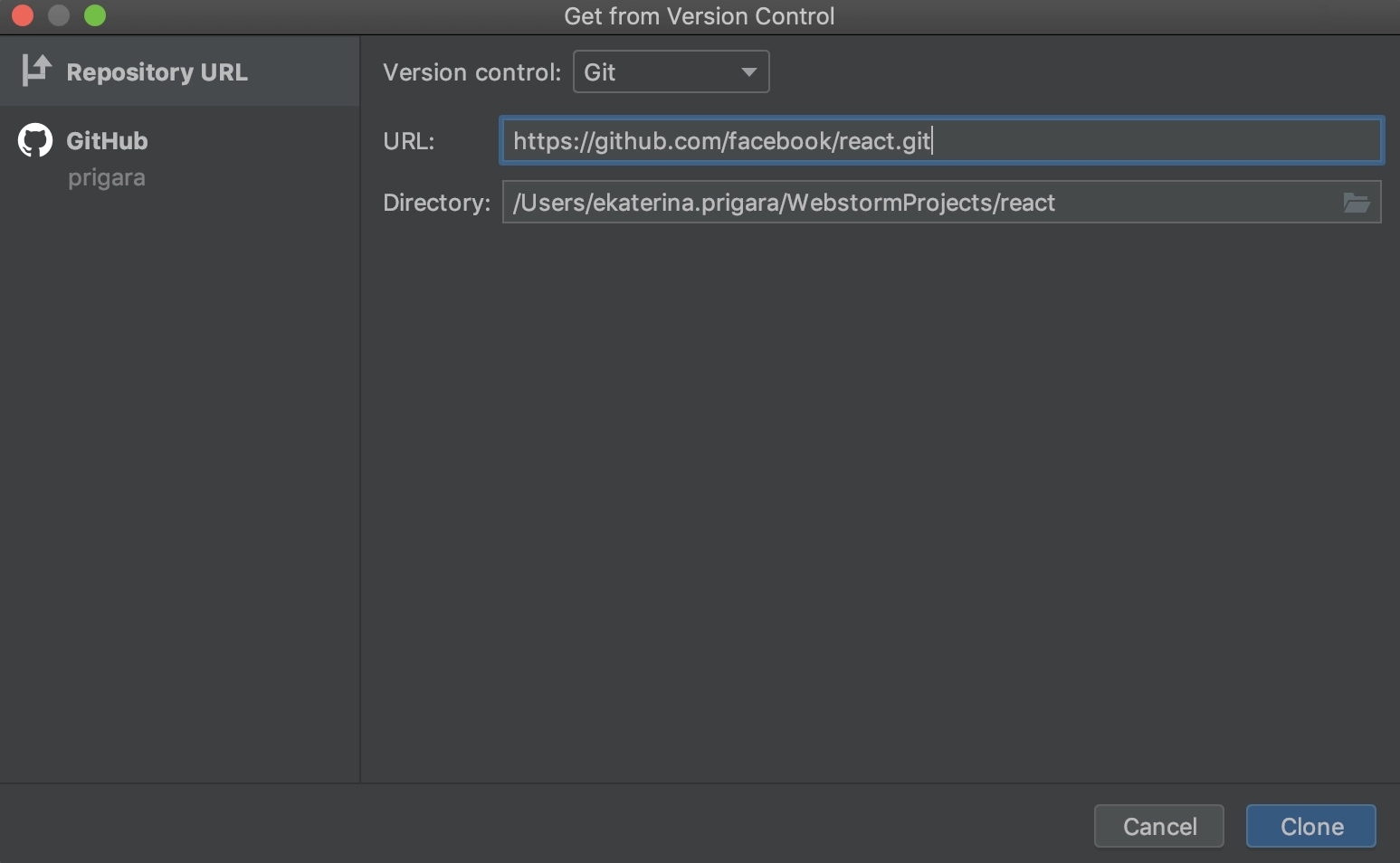Image resolution: width=1400 pixels, height=863 pixels.
Task: Cancel the version control dialog
Action: tap(1159, 826)
